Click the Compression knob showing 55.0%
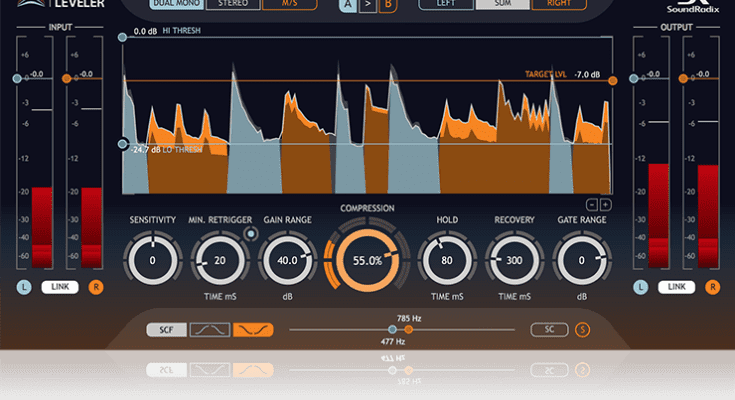735x400 pixels. (366, 259)
